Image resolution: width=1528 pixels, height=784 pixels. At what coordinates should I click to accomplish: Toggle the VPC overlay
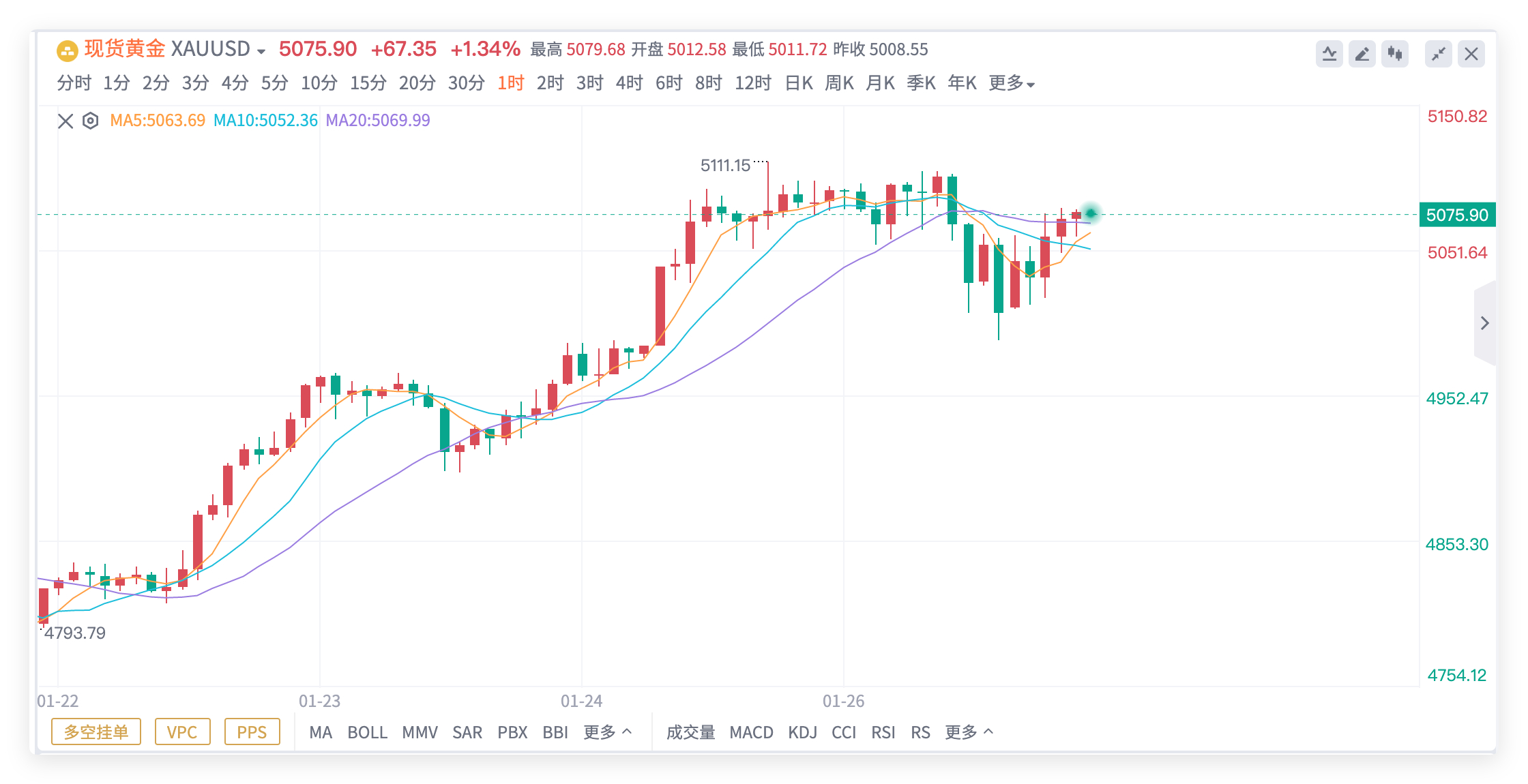coord(182,732)
